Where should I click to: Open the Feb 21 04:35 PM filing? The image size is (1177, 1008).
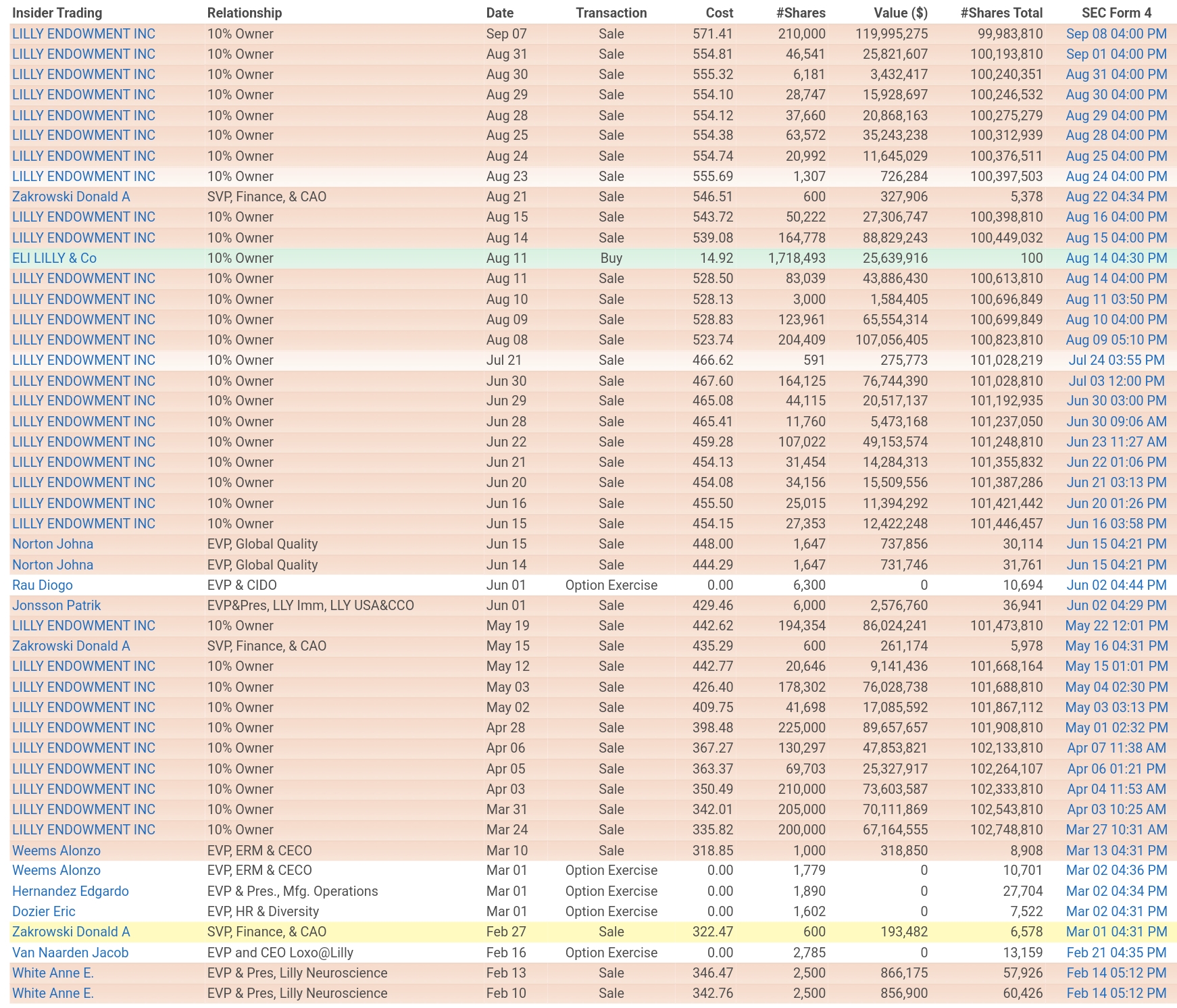coord(1116,953)
